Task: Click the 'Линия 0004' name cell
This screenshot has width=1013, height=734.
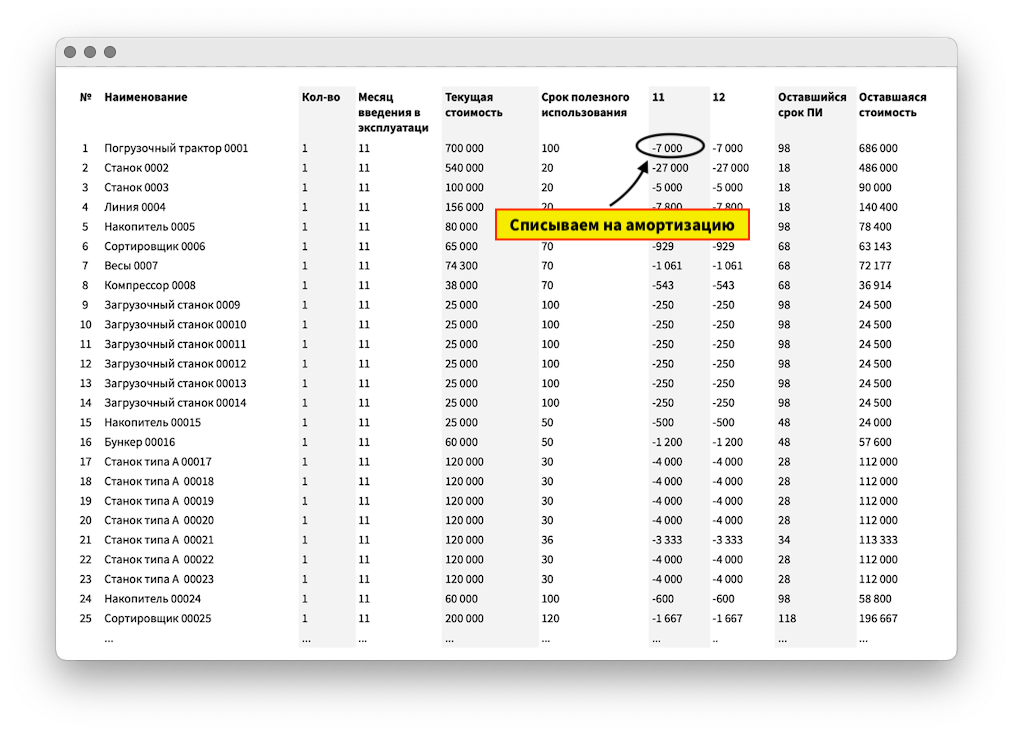Action: (135, 207)
